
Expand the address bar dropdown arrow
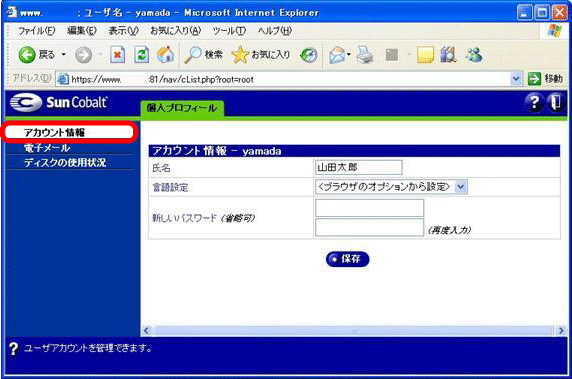[515, 79]
